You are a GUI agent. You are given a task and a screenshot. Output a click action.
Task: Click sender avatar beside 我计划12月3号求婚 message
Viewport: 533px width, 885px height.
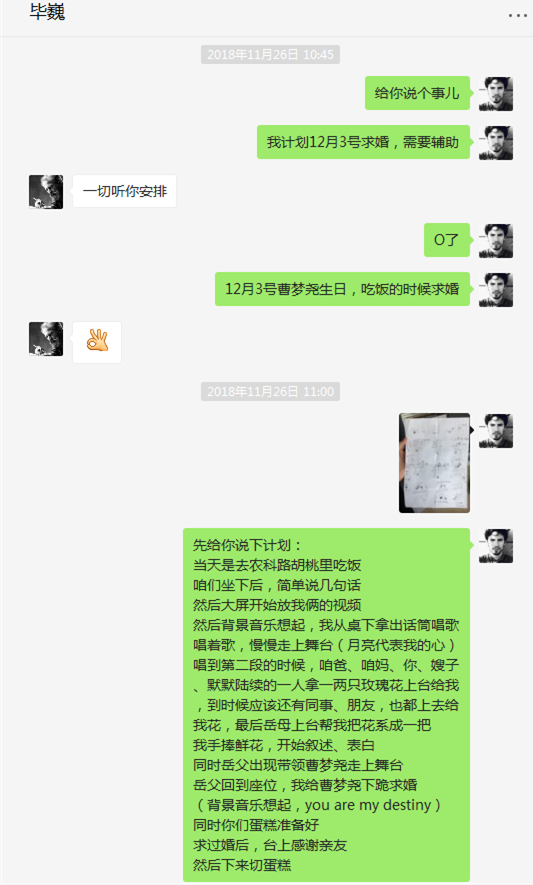point(496,143)
